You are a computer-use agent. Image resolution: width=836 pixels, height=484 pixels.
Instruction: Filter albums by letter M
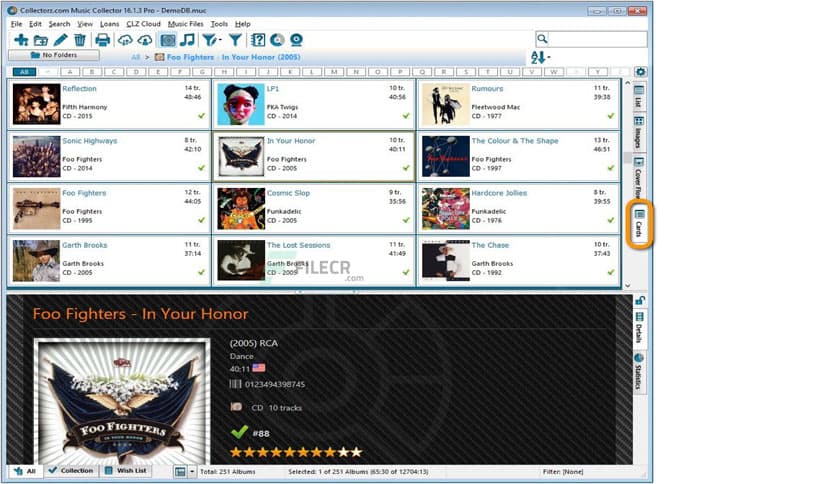point(334,71)
